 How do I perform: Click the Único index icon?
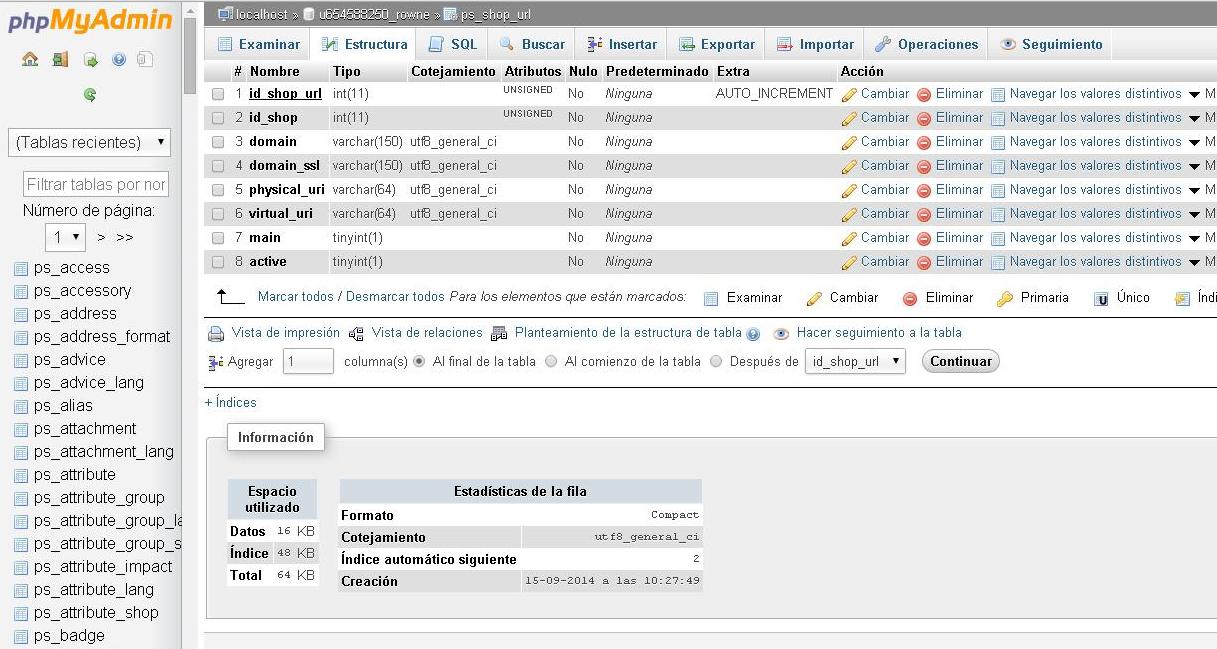pos(1101,298)
